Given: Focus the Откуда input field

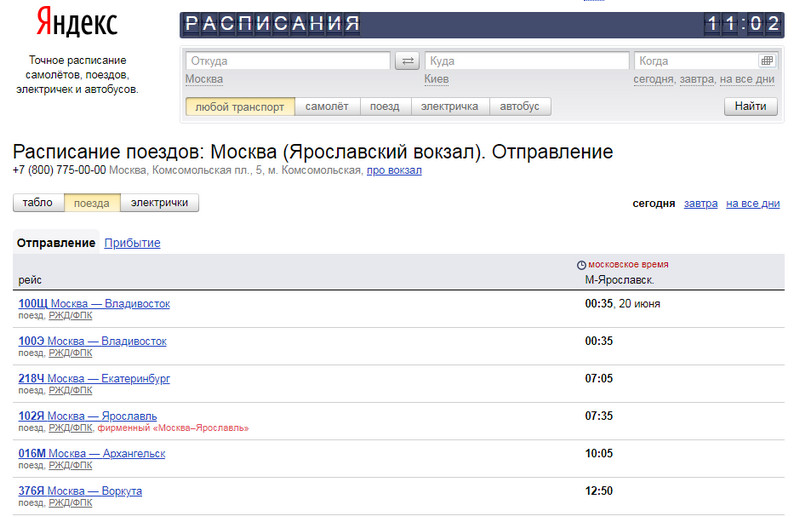Looking at the screenshot, I should (288, 61).
